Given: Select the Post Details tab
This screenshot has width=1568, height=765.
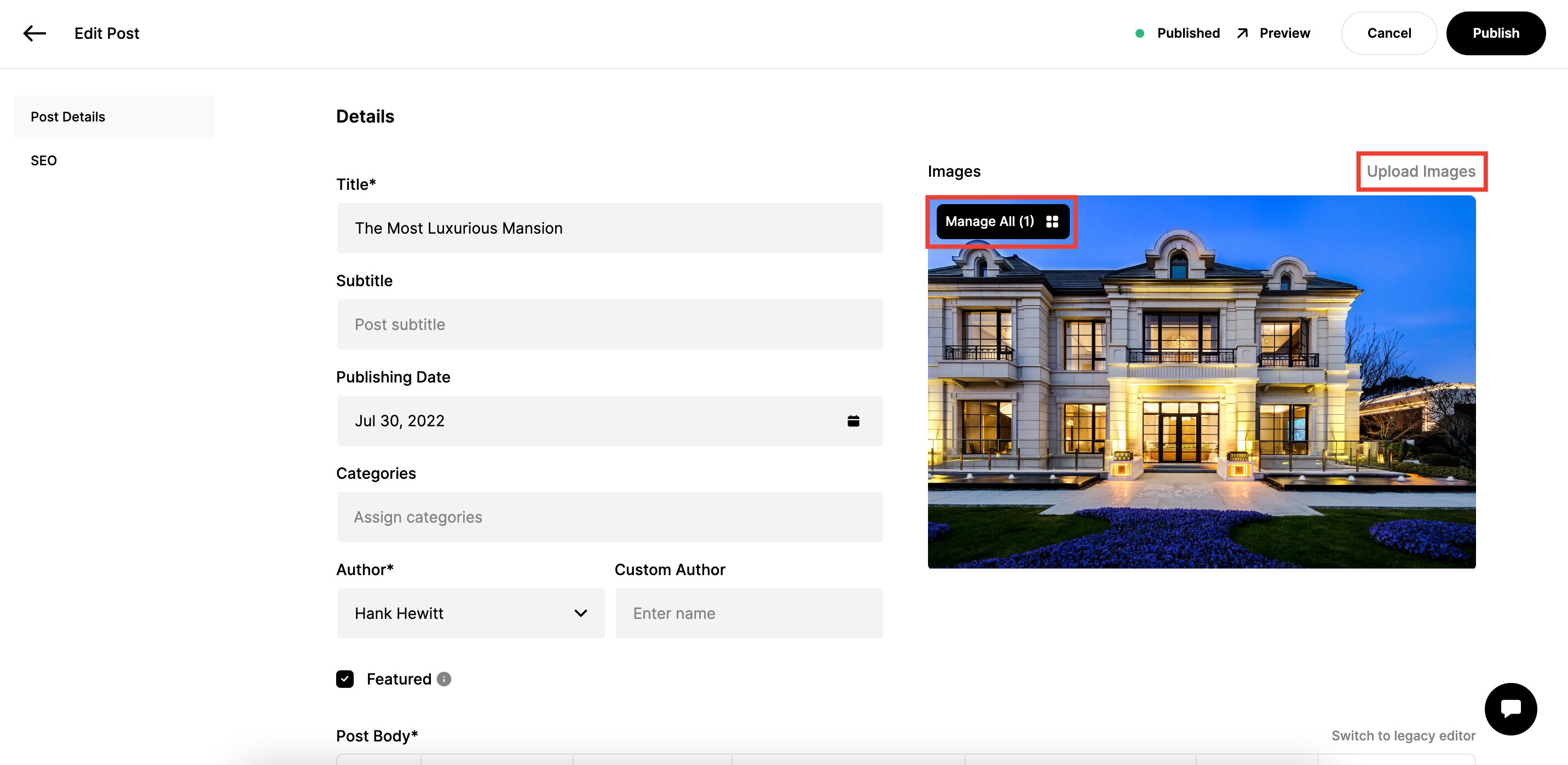Looking at the screenshot, I should point(114,117).
